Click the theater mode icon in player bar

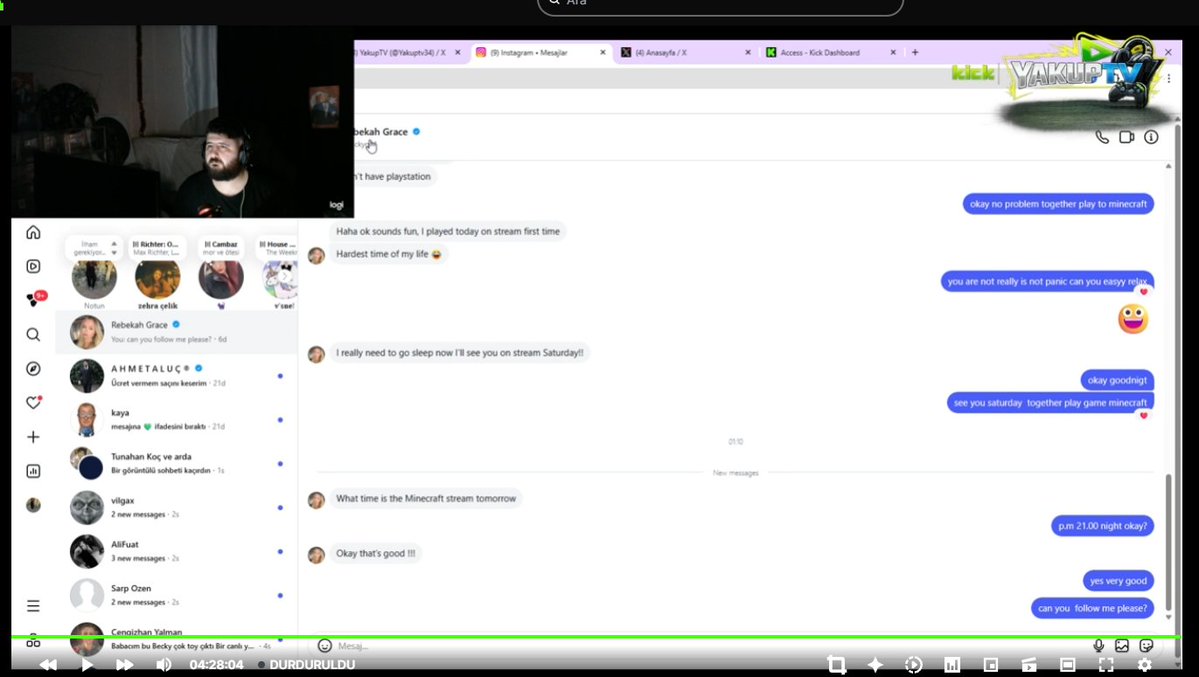(1067, 665)
